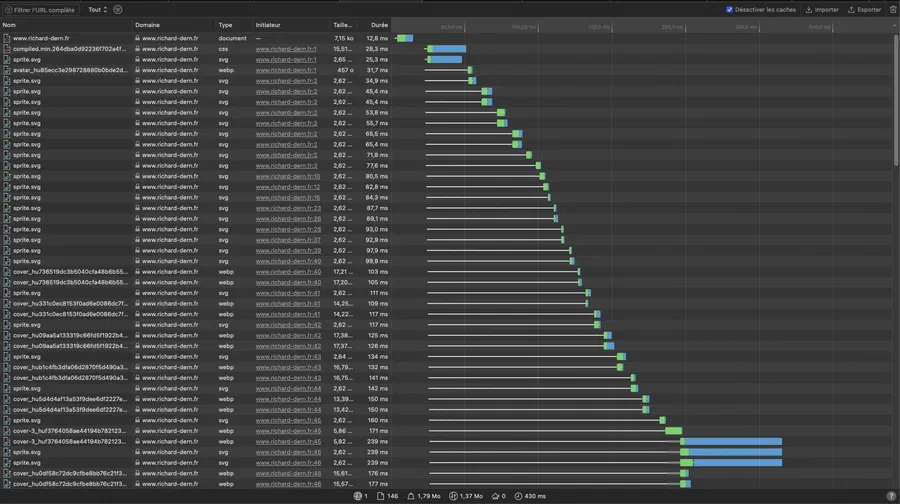Viewport: 900px width, 504px height.
Task: Select avatar_hu85ecc3e298728880b0bde2d request name
Action: click(70, 70)
